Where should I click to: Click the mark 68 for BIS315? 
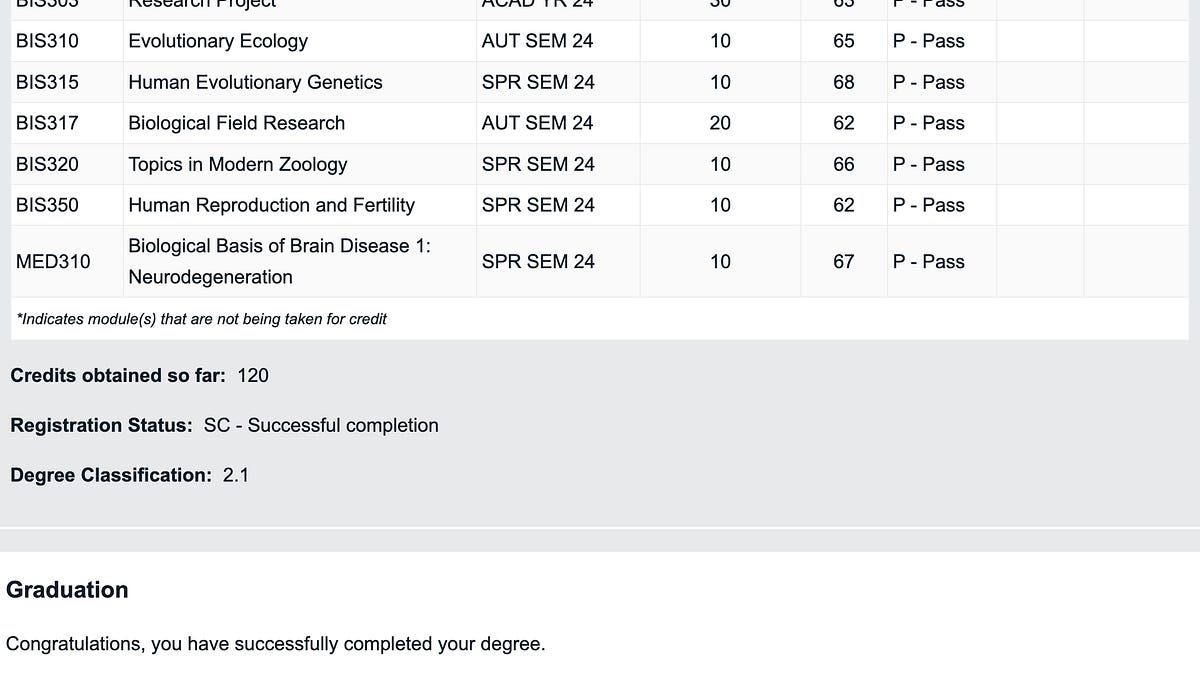[x=844, y=82]
